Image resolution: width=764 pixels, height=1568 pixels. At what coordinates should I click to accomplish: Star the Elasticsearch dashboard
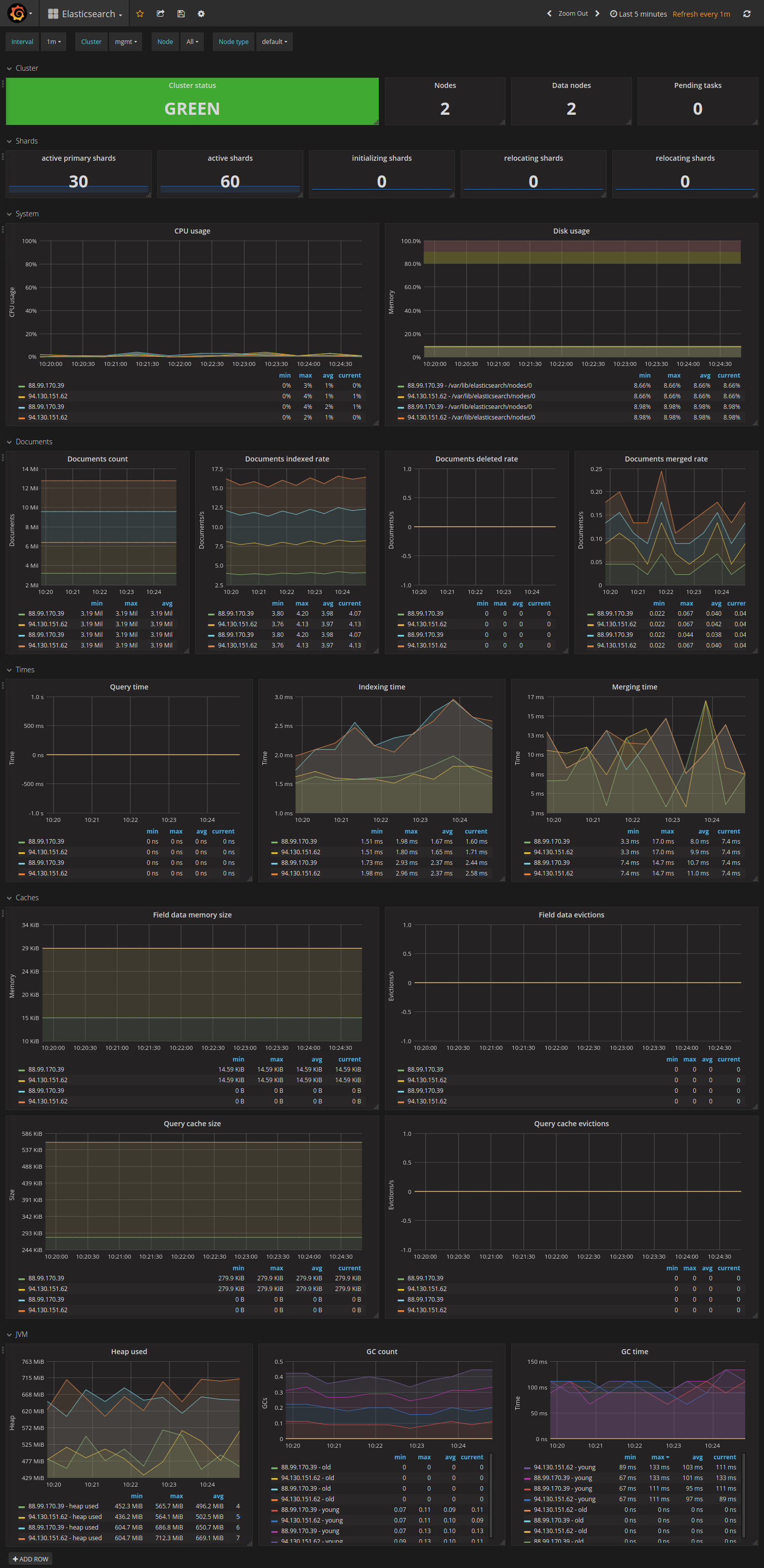click(x=140, y=13)
